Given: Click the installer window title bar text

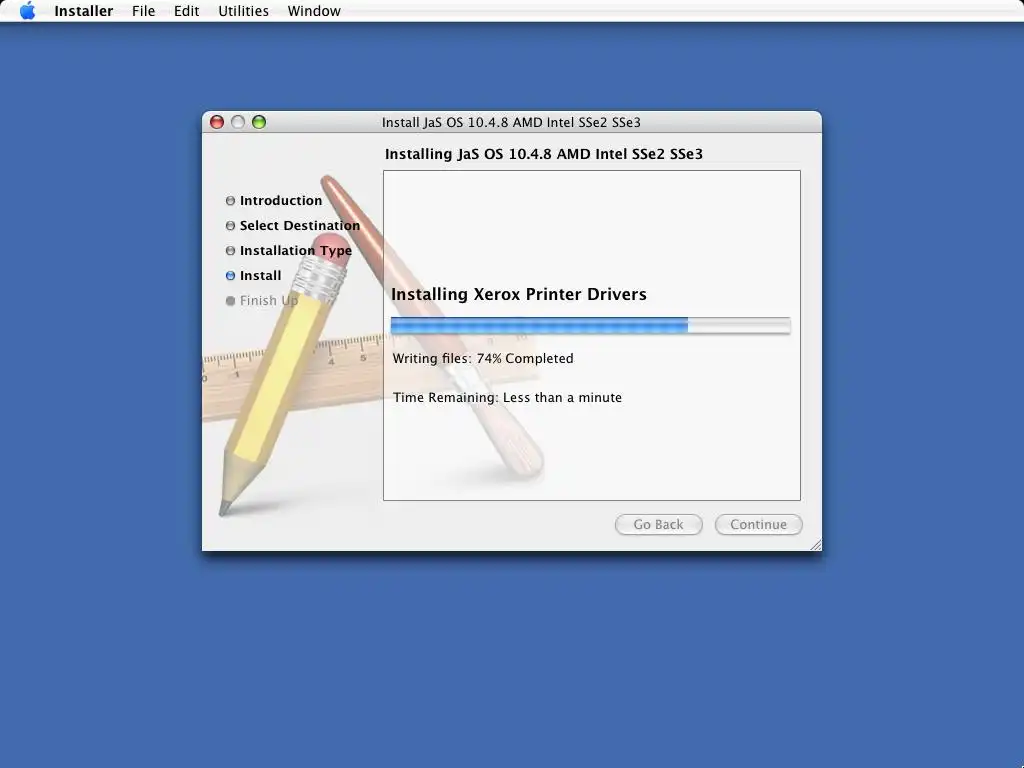Looking at the screenshot, I should tap(511, 122).
